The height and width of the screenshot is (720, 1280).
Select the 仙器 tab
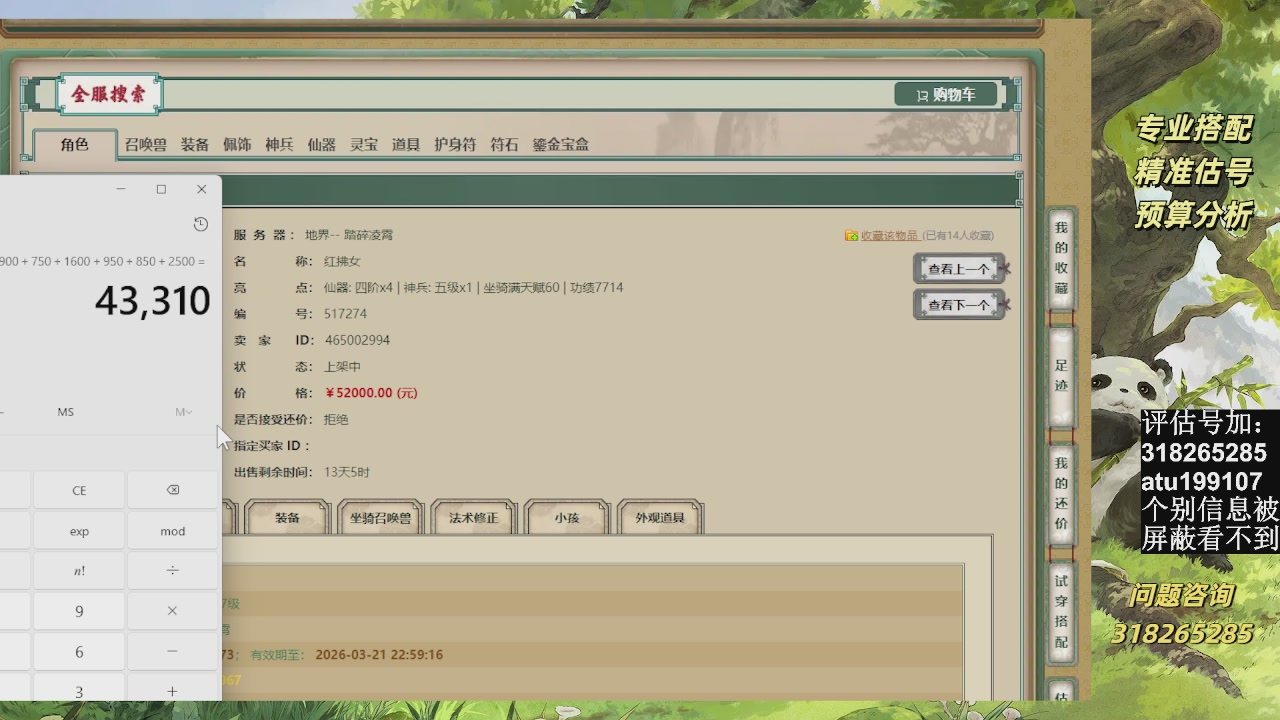[321, 145]
